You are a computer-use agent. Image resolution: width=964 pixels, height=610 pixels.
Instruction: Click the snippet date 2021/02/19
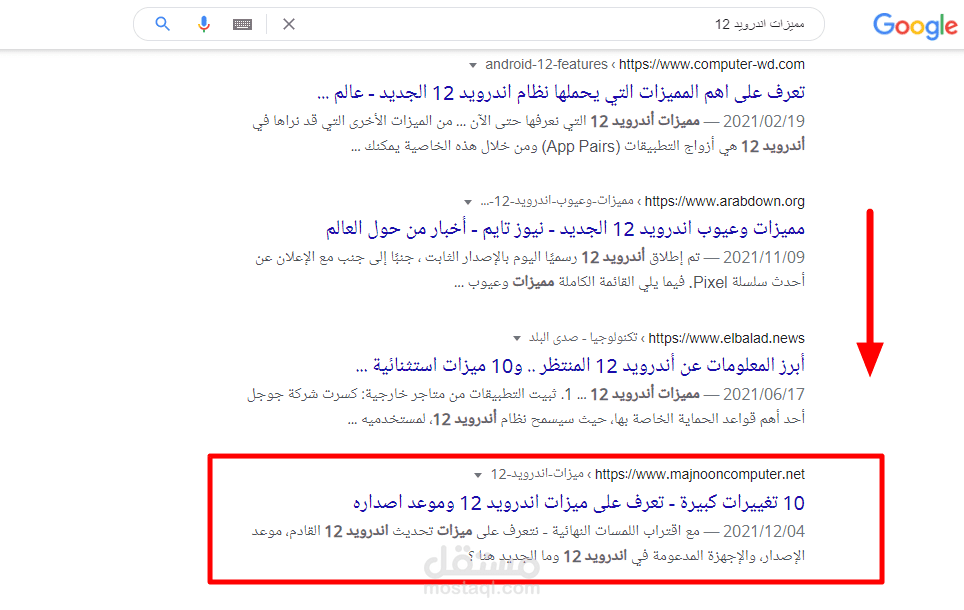(x=764, y=121)
